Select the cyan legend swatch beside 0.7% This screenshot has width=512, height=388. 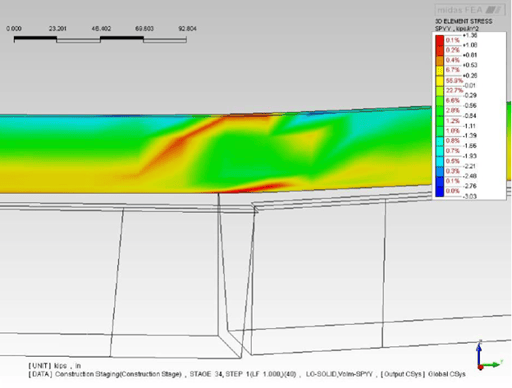tap(440, 151)
